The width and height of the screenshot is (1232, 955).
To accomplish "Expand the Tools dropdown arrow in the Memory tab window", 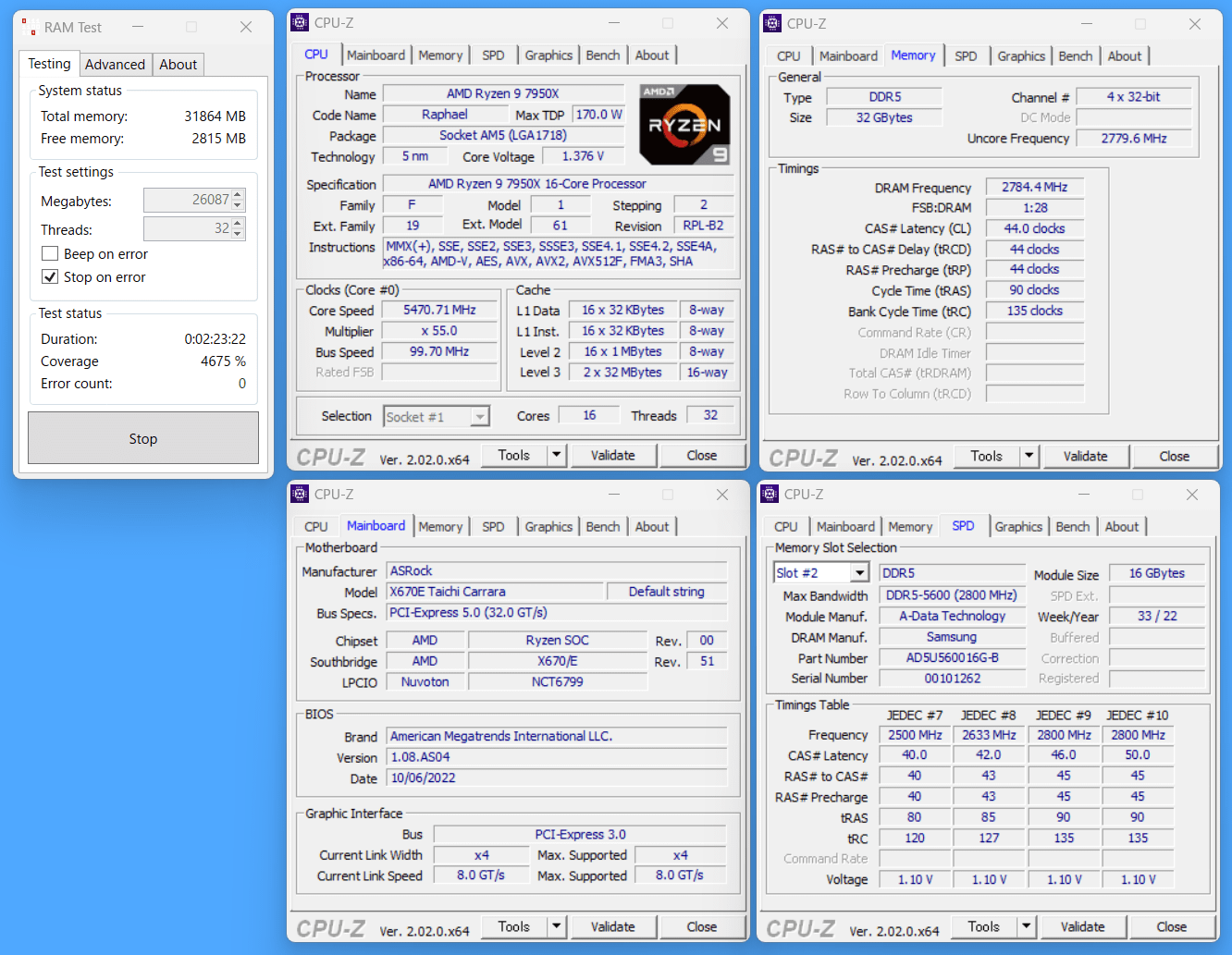I will point(1029,456).
